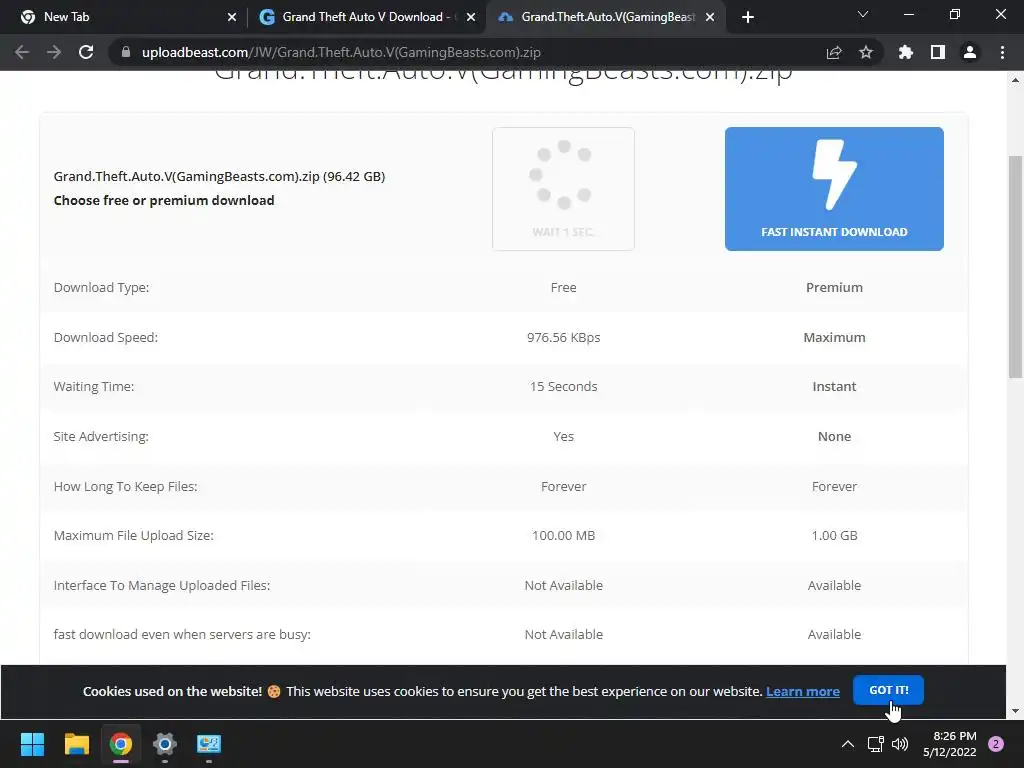Click the 'None' site advertising value
This screenshot has height=768, width=1024.
click(834, 436)
